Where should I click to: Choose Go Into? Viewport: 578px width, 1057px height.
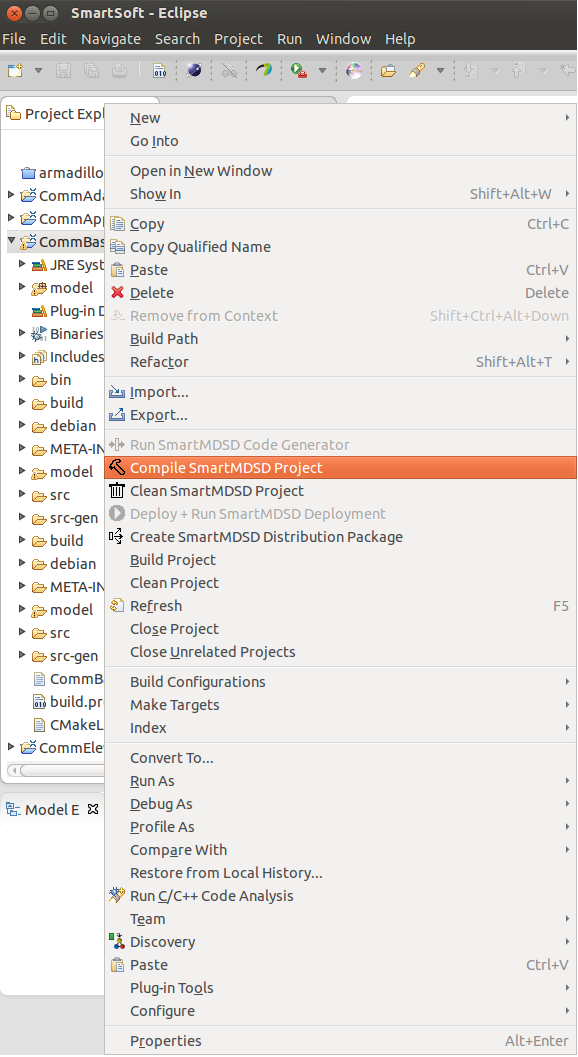click(x=341, y=141)
